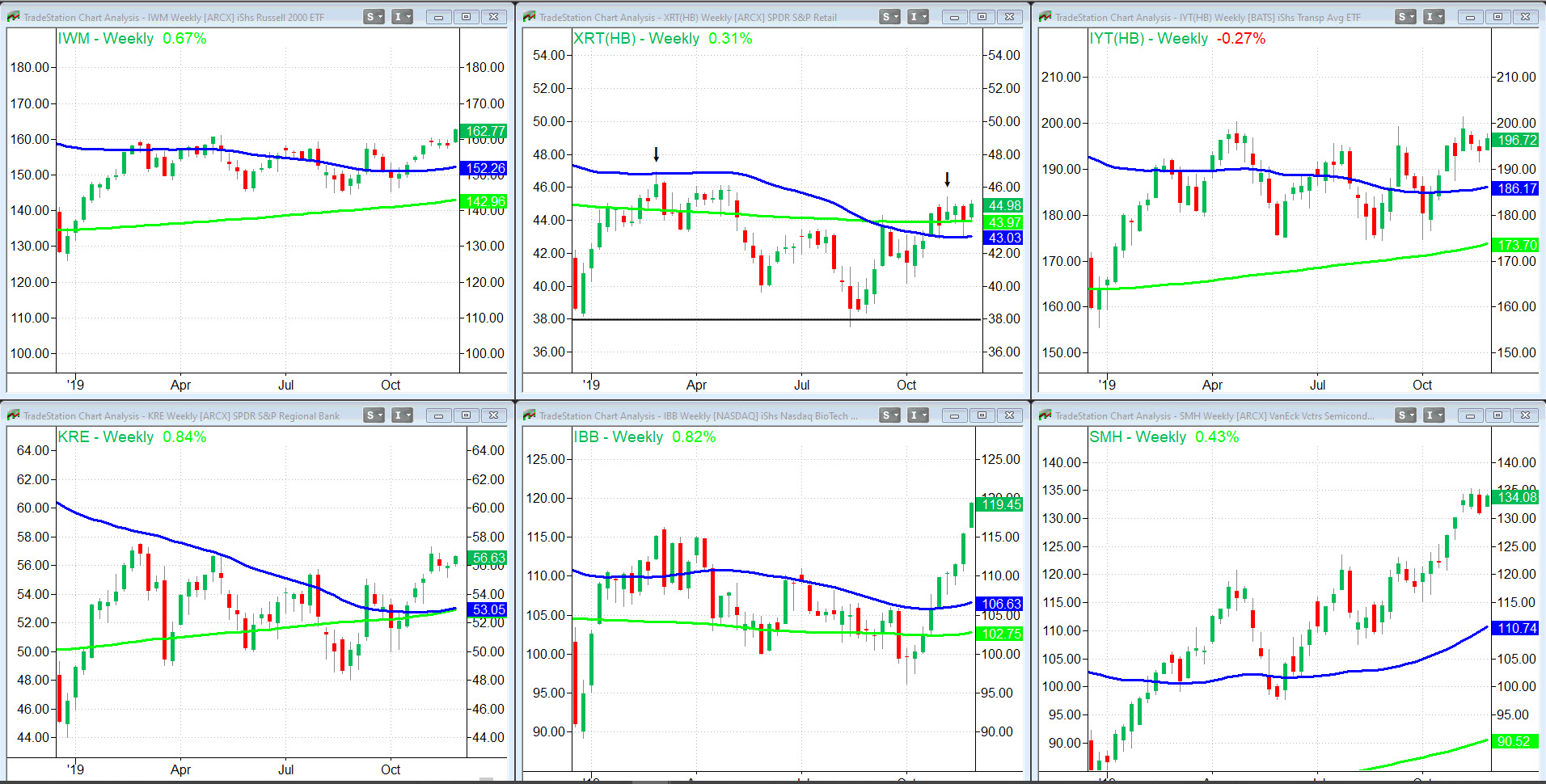The height and width of the screenshot is (784, 1546).
Task: Open the I dropdown in the IYT(HB) chart window
Action: (x=1434, y=17)
